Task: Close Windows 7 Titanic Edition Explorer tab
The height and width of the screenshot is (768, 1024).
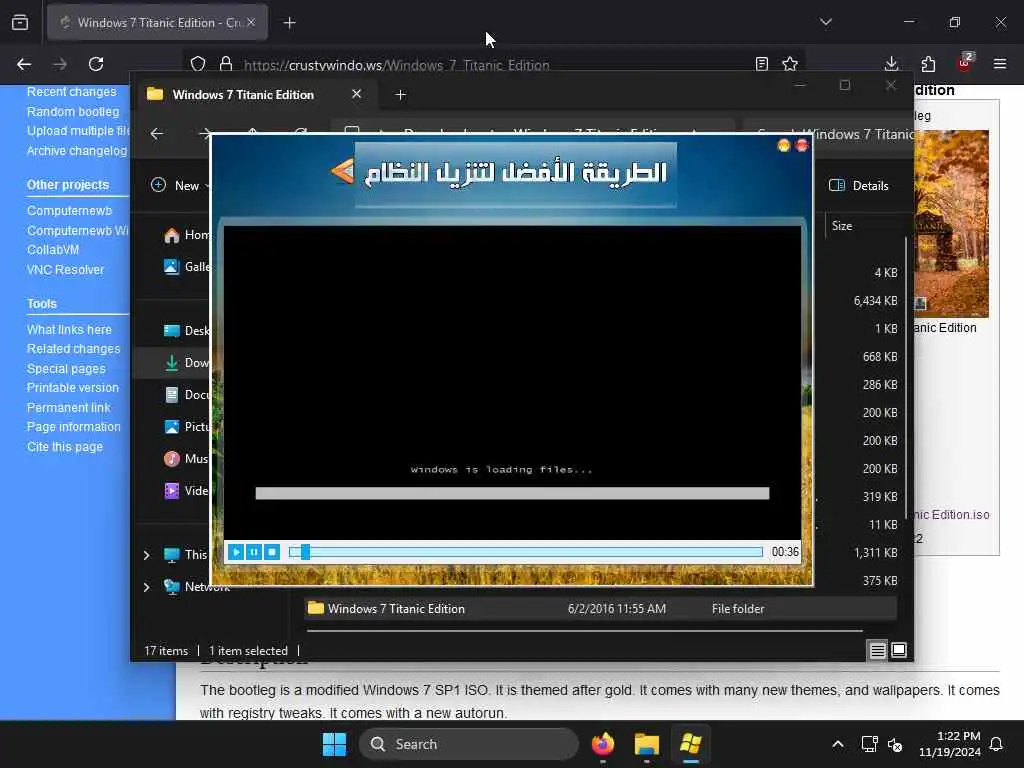Action: click(357, 94)
